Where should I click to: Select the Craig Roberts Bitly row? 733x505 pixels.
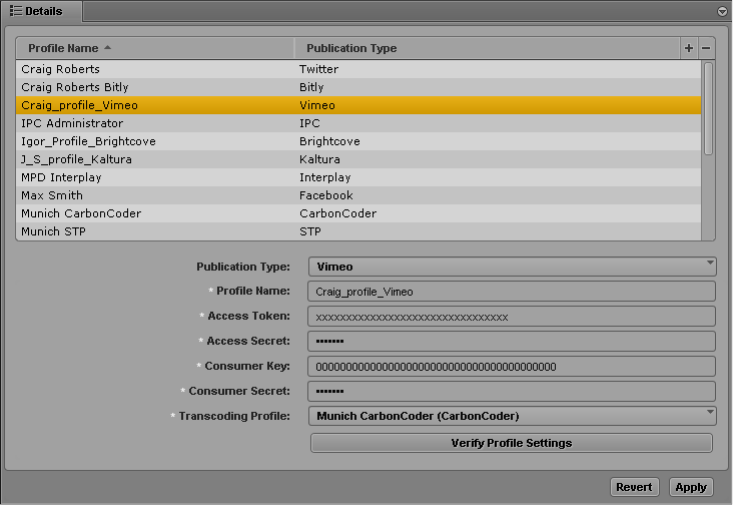pyautogui.click(x=359, y=87)
